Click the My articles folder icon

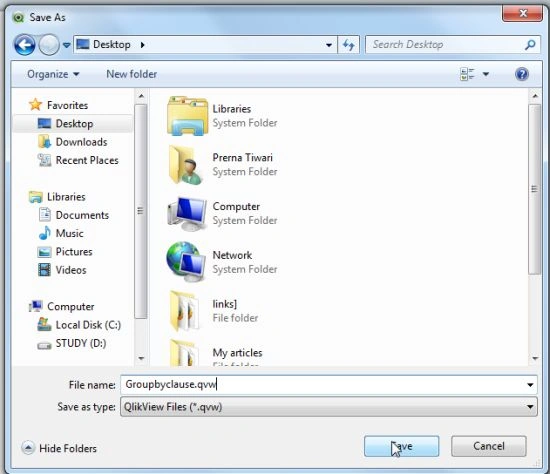[184, 353]
